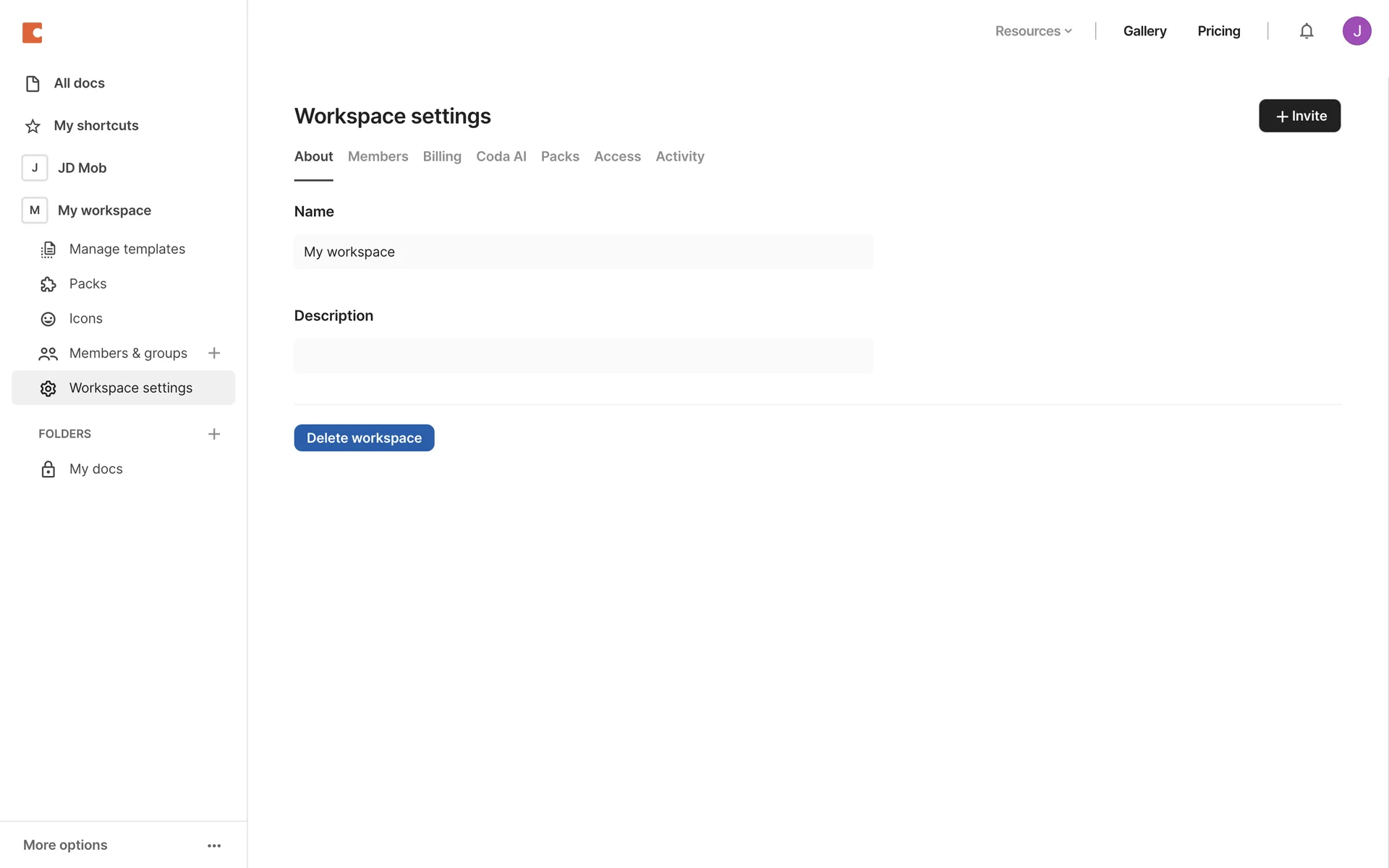Click the Coda logo icon

click(x=33, y=33)
